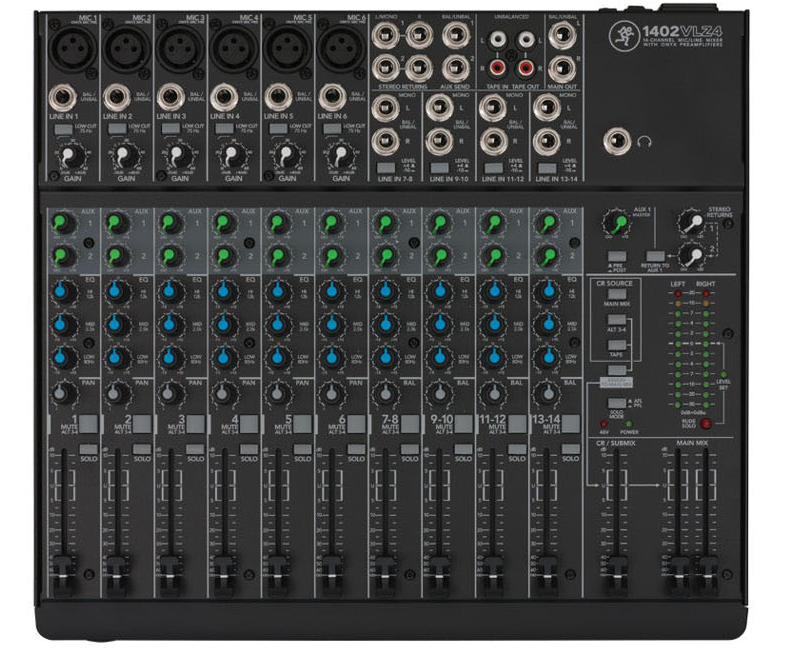Click the blue HI EQ knob on channel 1

pyautogui.click(x=62, y=292)
